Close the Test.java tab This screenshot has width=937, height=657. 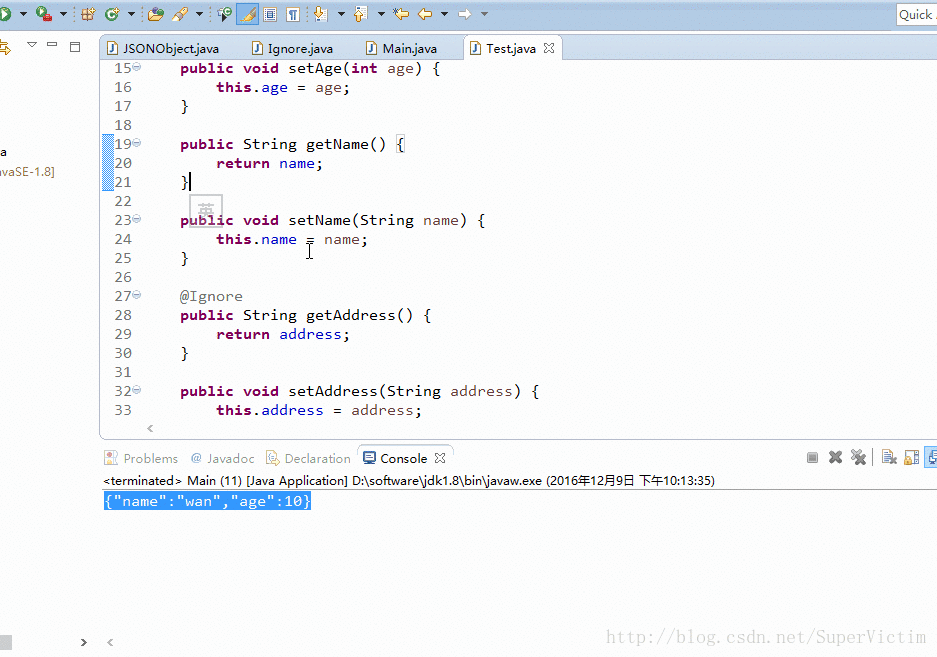point(549,48)
